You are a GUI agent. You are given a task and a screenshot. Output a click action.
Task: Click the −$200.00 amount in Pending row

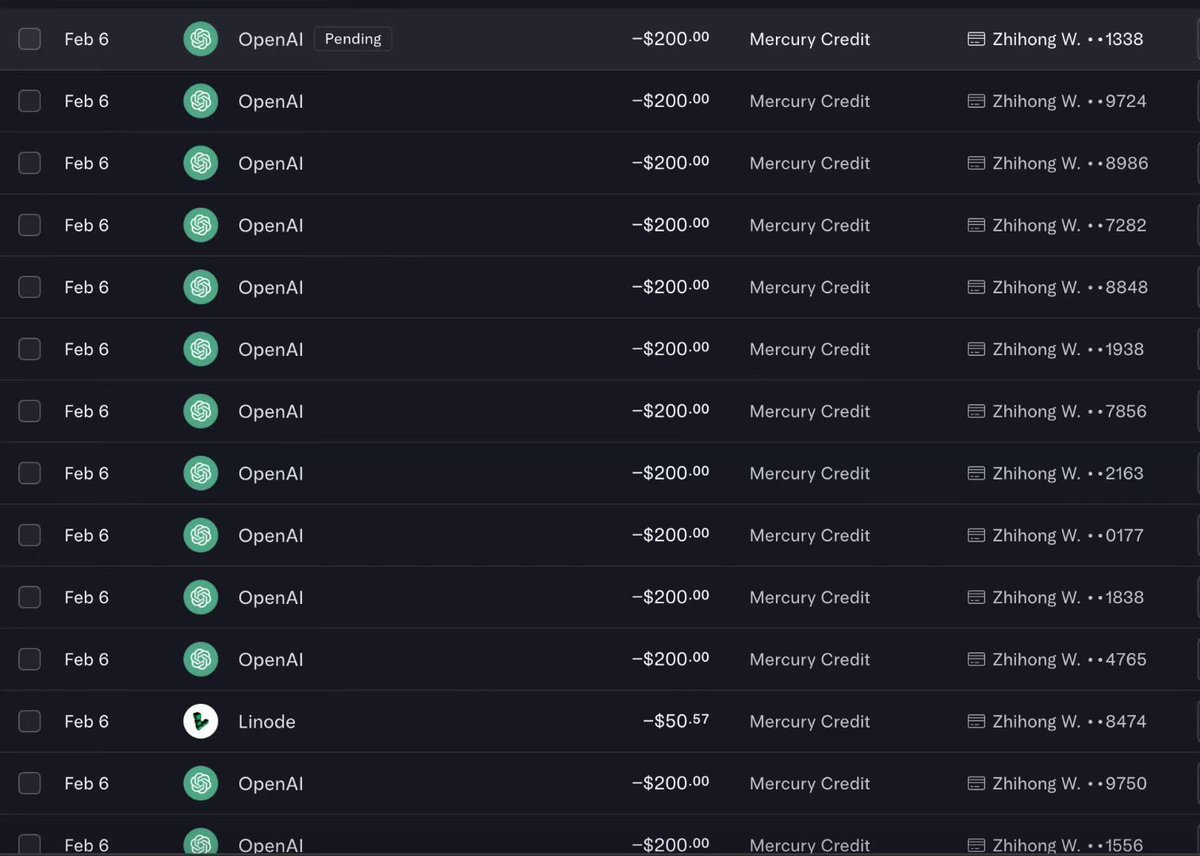[671, 39]
